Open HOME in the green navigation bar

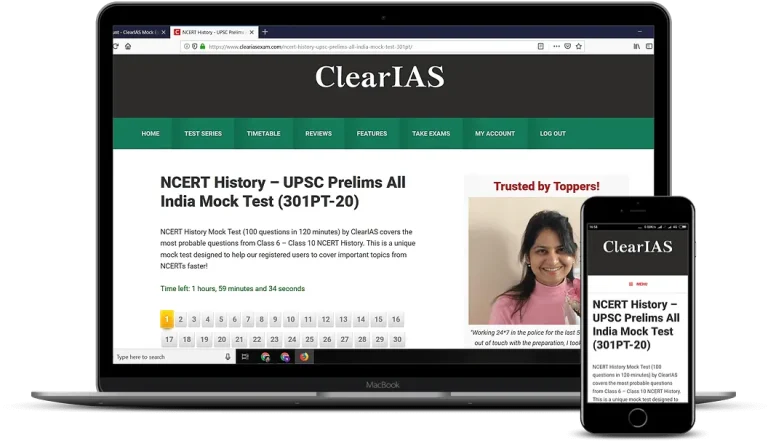[150, 133]
